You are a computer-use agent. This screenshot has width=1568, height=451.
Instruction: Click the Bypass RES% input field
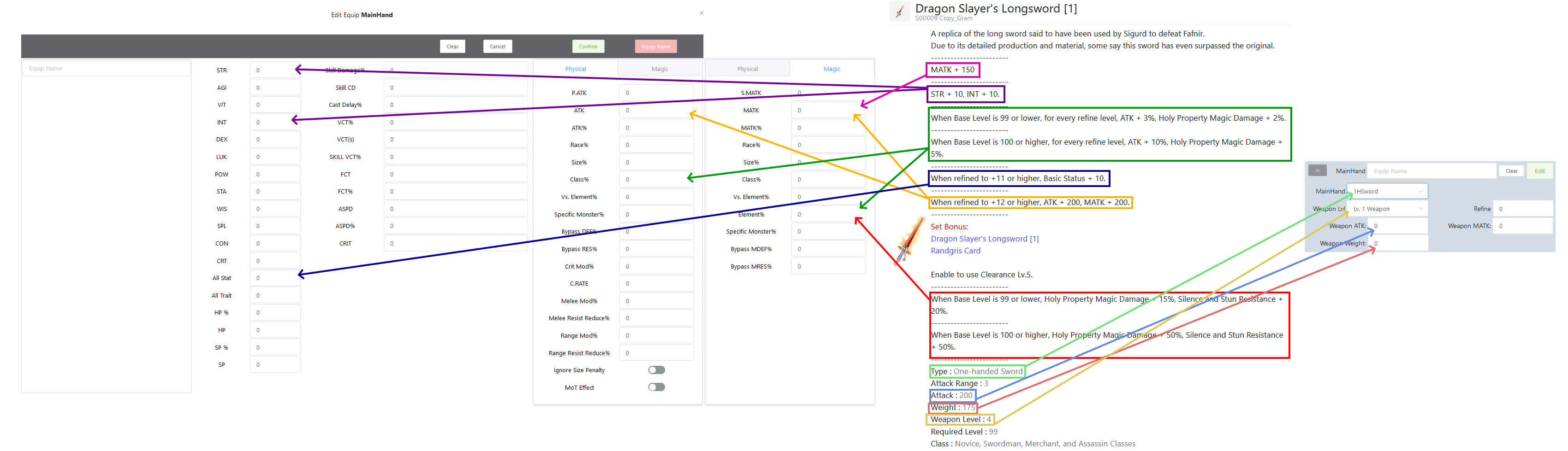coord(656,249)
